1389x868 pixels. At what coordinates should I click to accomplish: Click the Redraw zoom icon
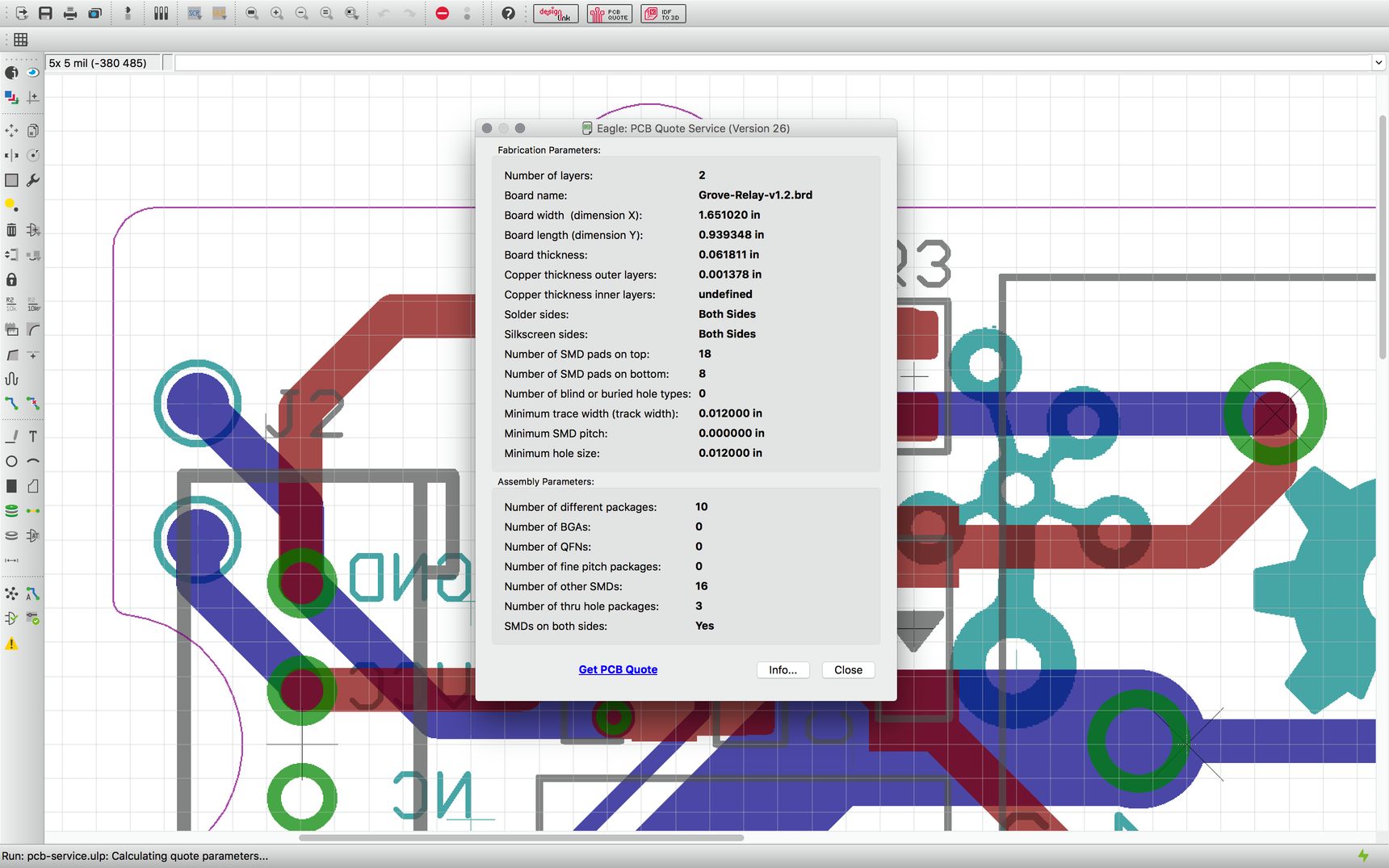(327, 14)
